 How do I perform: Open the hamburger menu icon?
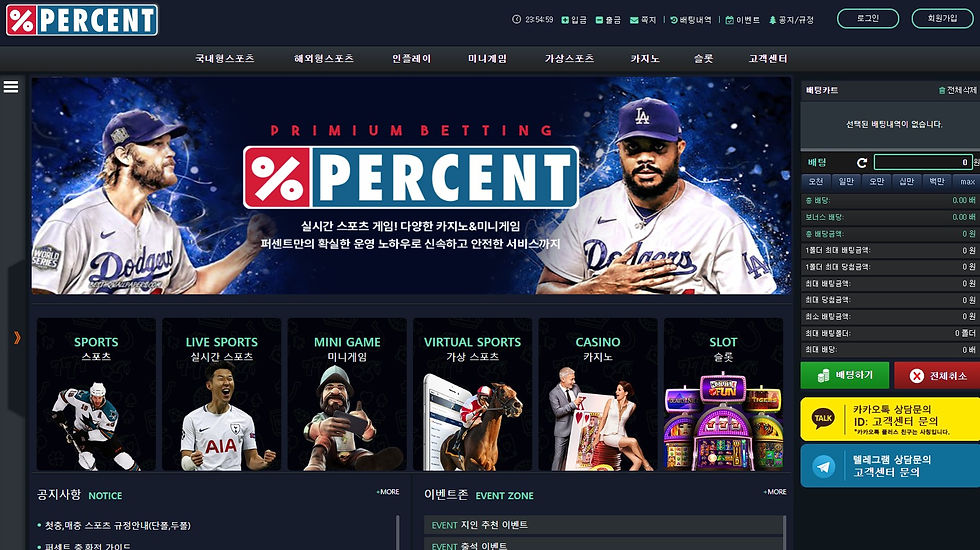11,87
